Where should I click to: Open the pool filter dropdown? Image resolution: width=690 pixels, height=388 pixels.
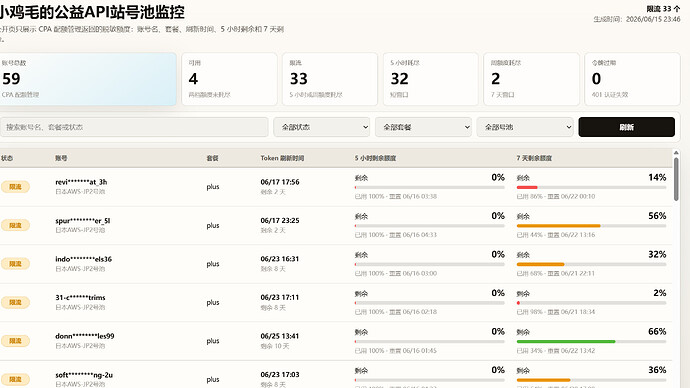525,127
